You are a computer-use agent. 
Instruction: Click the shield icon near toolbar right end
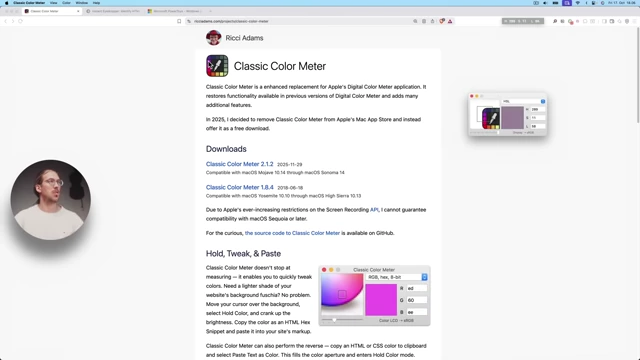click(x=627, y=21)
